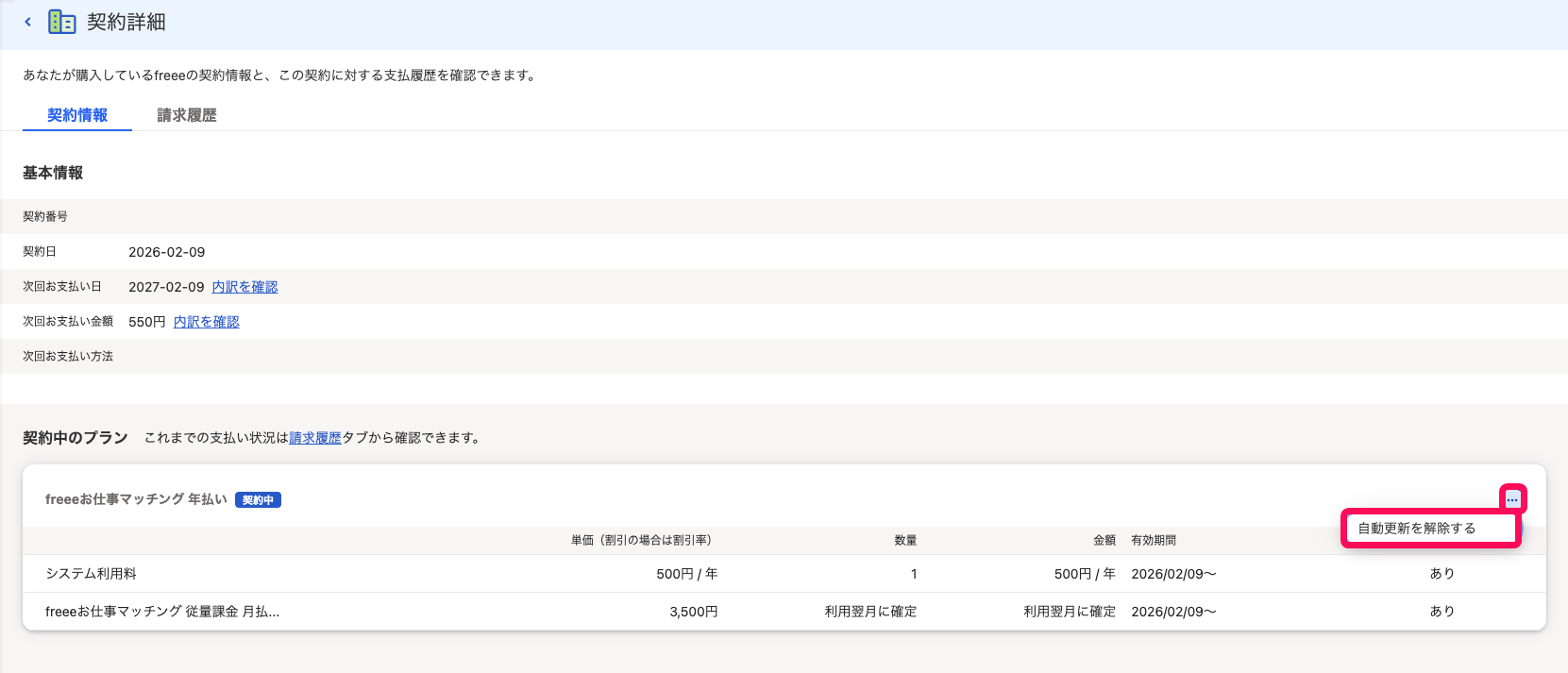Select the freeeお仕事マッチング 従量課金 月払... row label
The width and height of the screenshot is (1568, 673).
[x=162, y=612]
